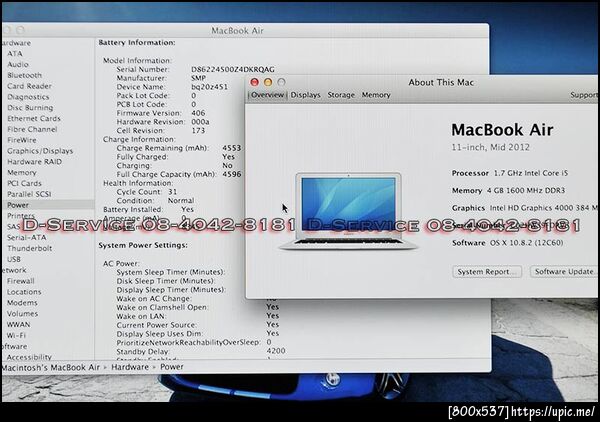Screen dimensions: 600x422
Task: Select Accessibility under Software
Action: click(29, 357)
